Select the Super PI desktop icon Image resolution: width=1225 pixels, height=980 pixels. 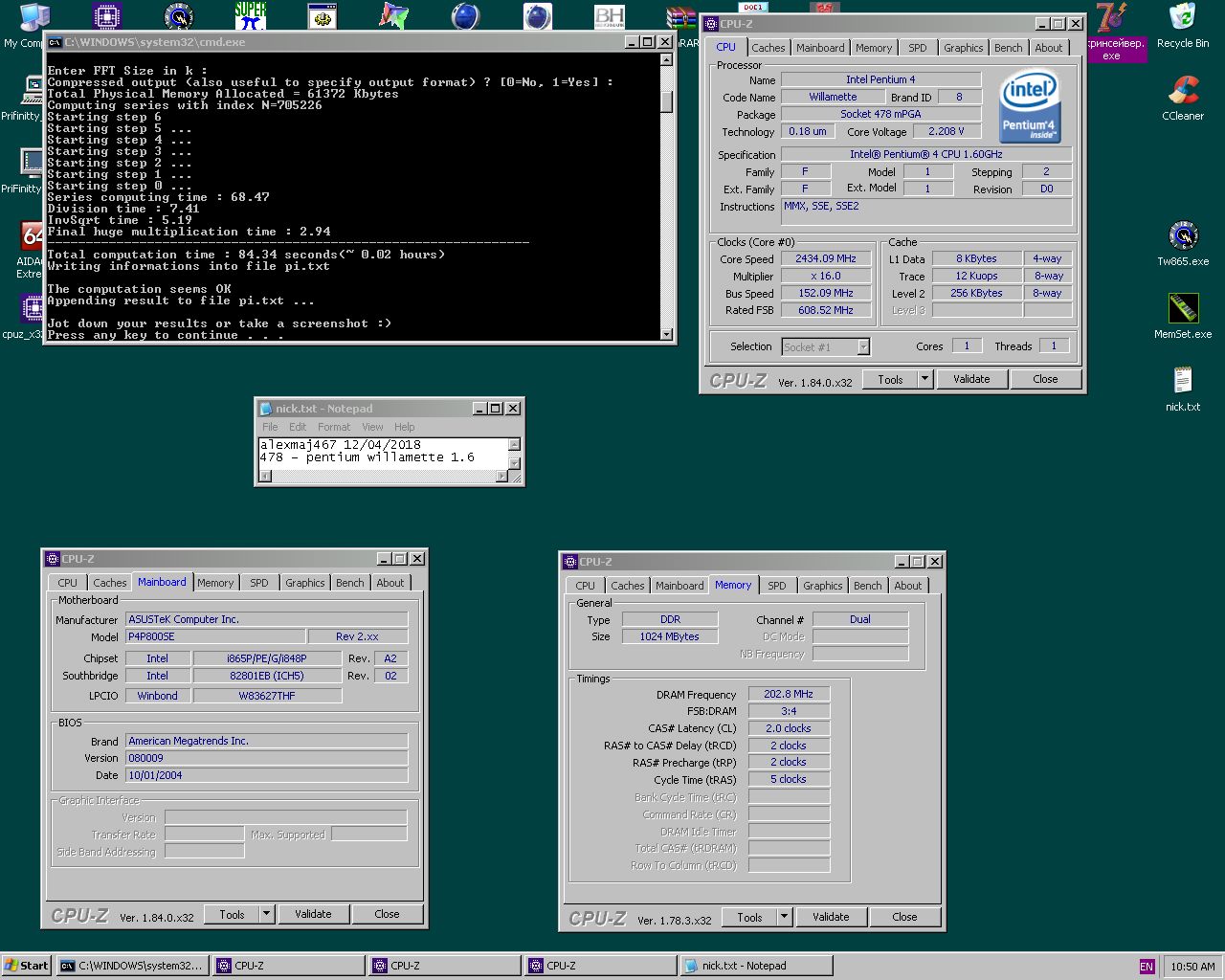251,16
